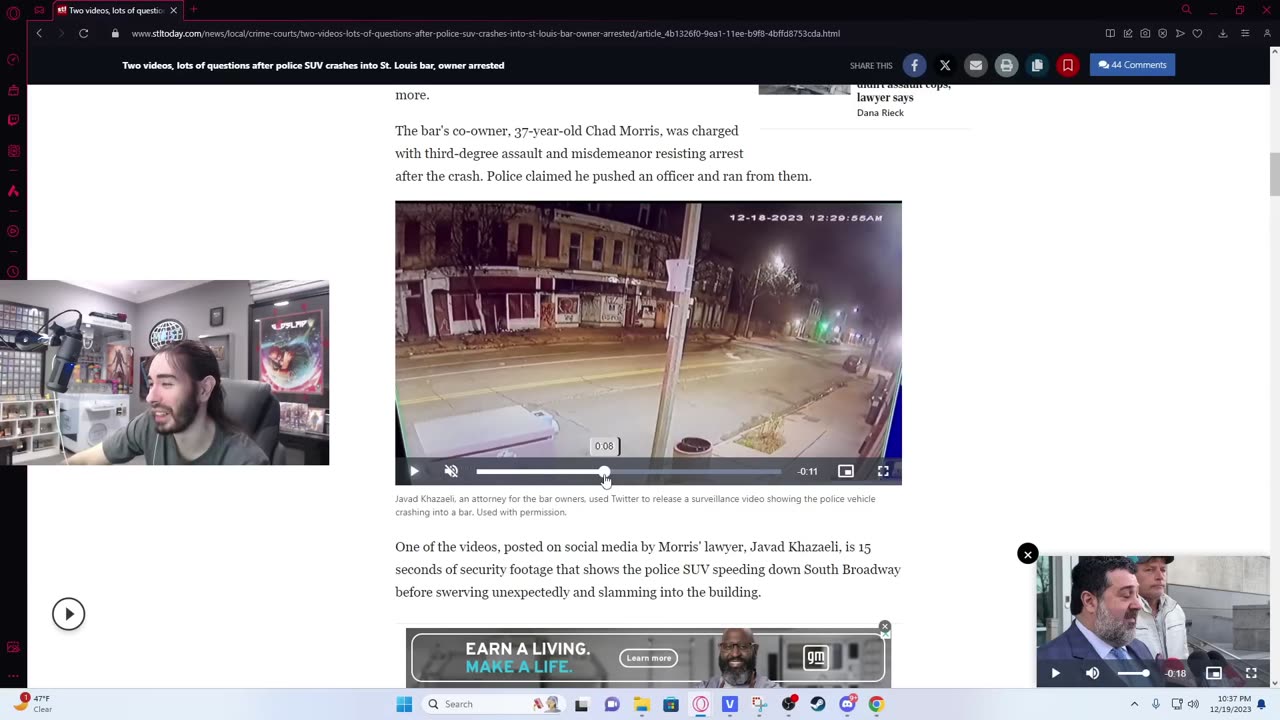Open 'lawyer says' related article thumbnail
The image size is (1280, 720).
804,89
